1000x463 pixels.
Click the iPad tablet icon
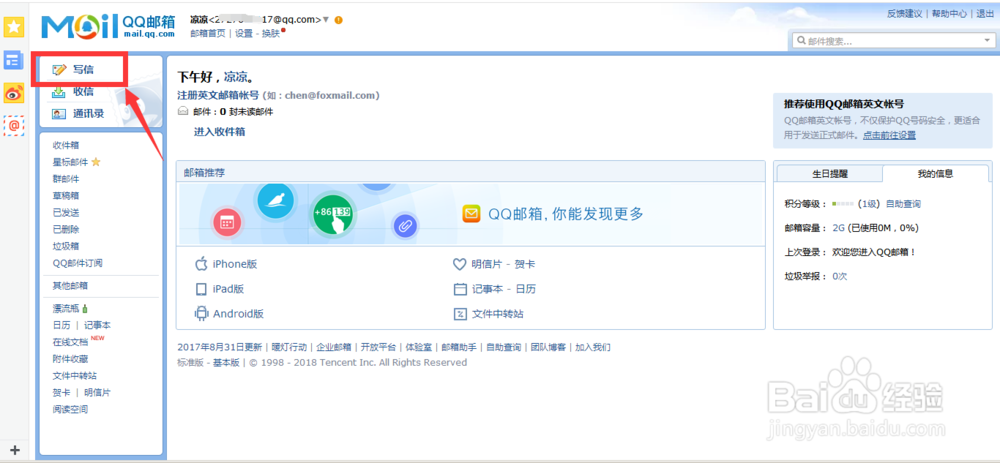coord(201,289)
